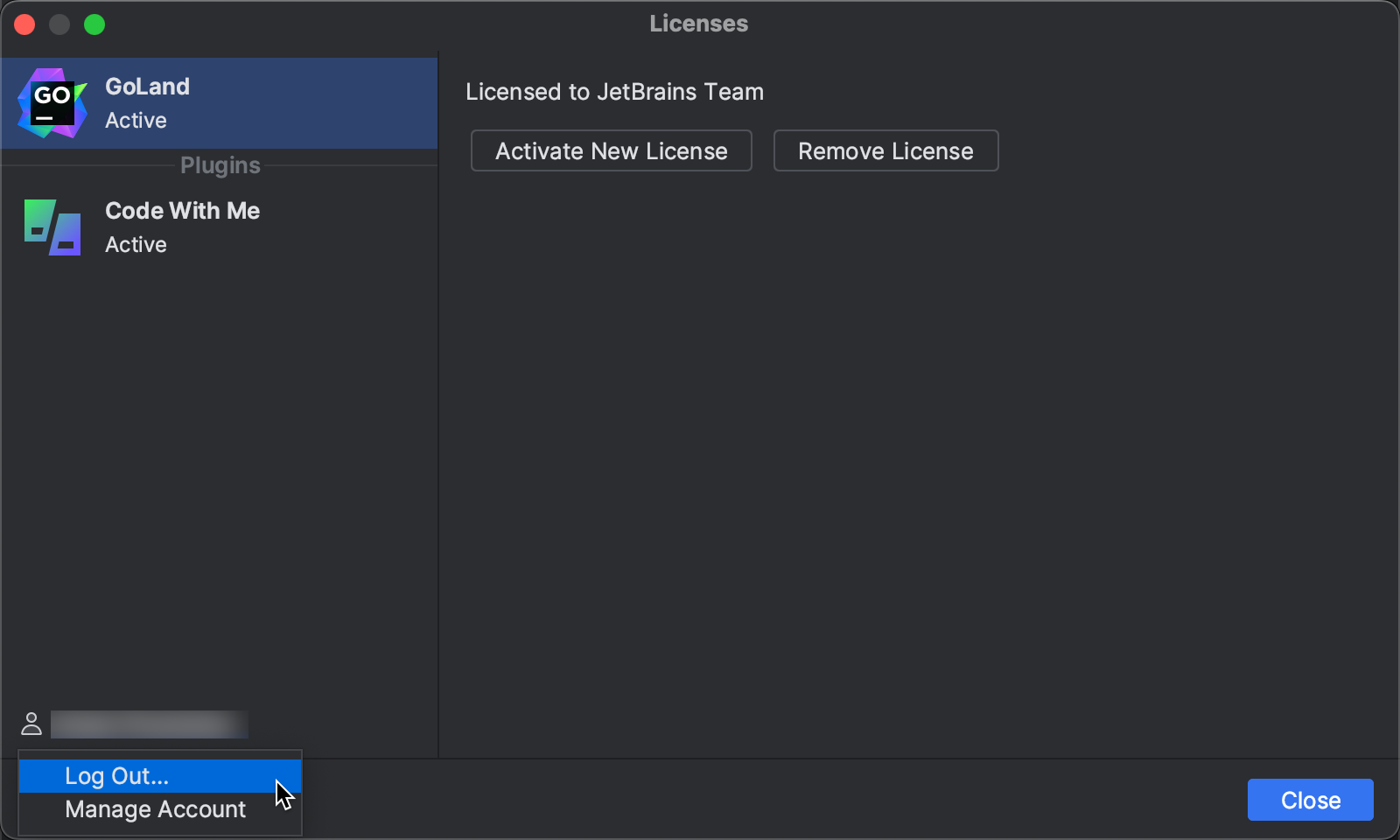Click the GoLand product logo icon

pos(52,103)
